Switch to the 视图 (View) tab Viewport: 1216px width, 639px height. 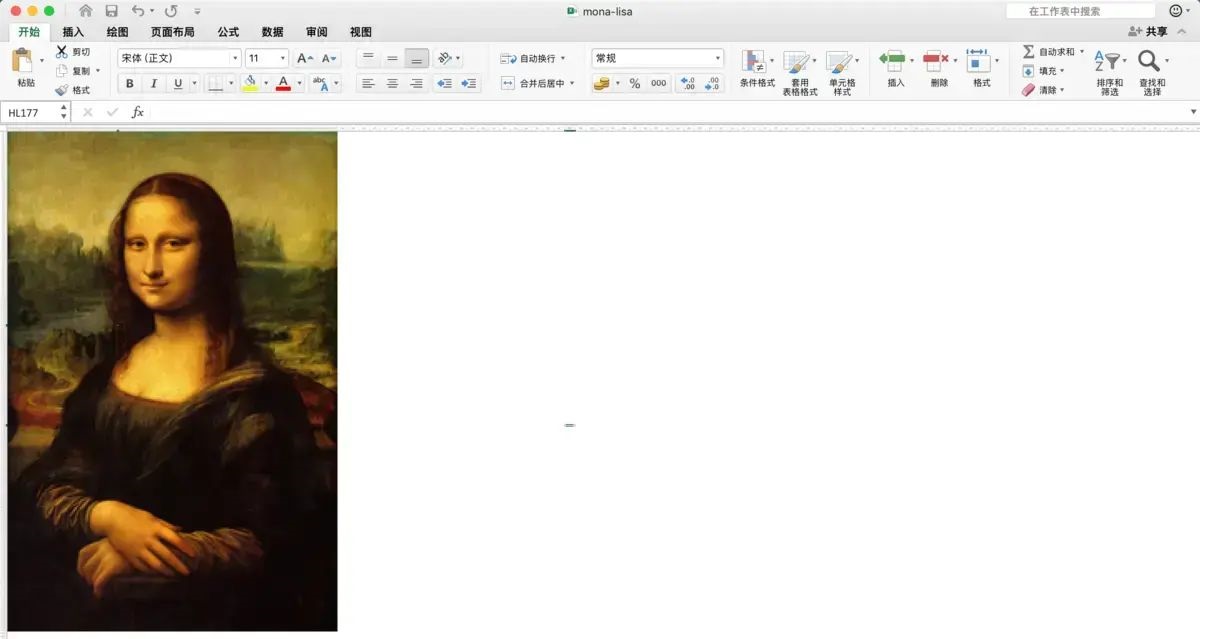361,32
